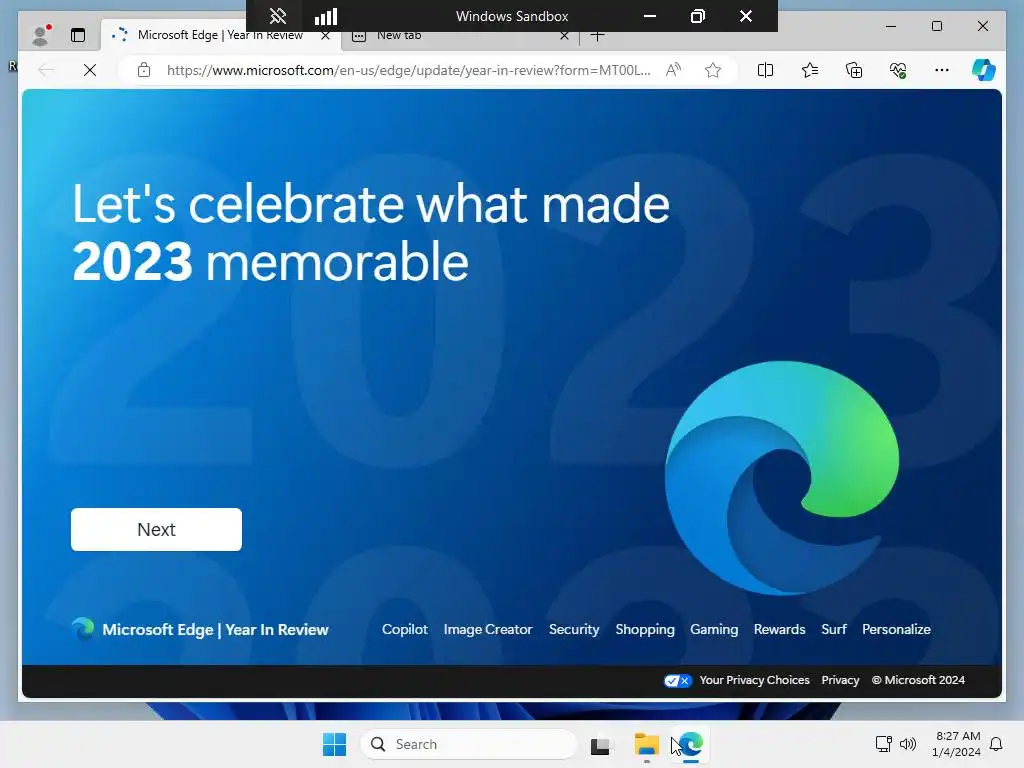Go to Copilot section link
This screenshot has height=768, width=1024.
point(405,630)
